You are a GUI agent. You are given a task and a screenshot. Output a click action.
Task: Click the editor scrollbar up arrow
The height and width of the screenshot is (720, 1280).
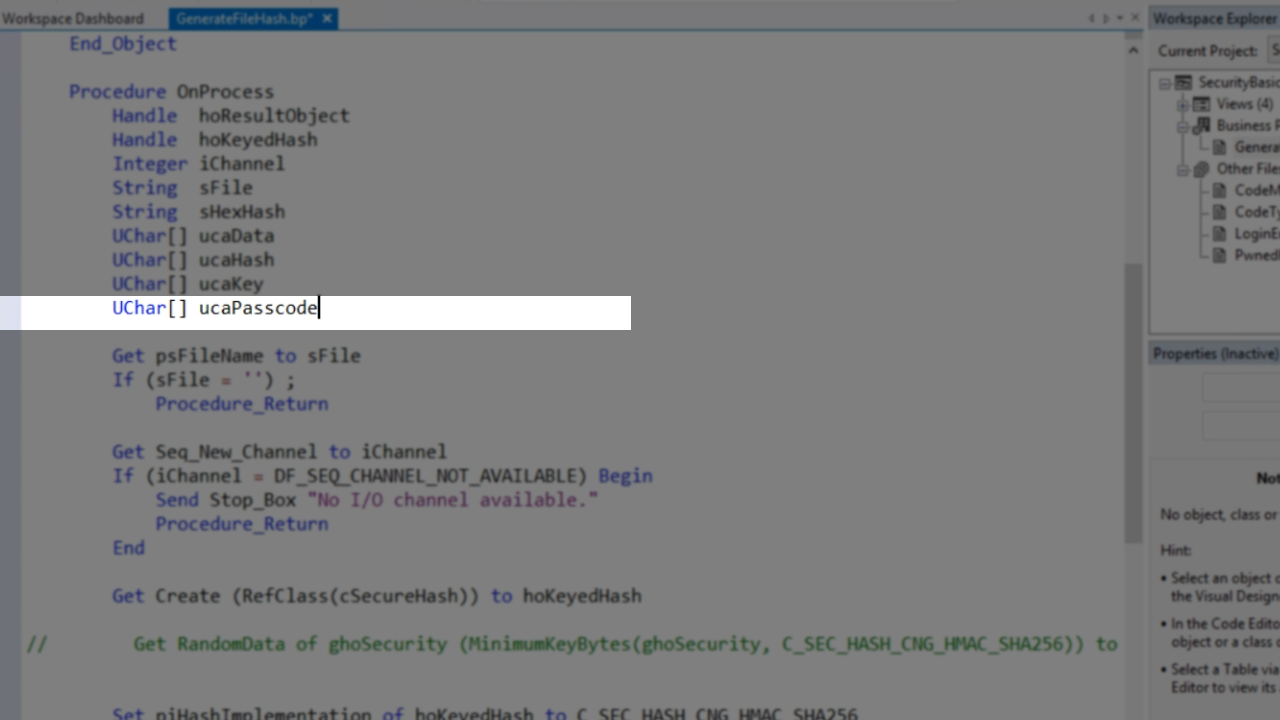pos(1133,50)
